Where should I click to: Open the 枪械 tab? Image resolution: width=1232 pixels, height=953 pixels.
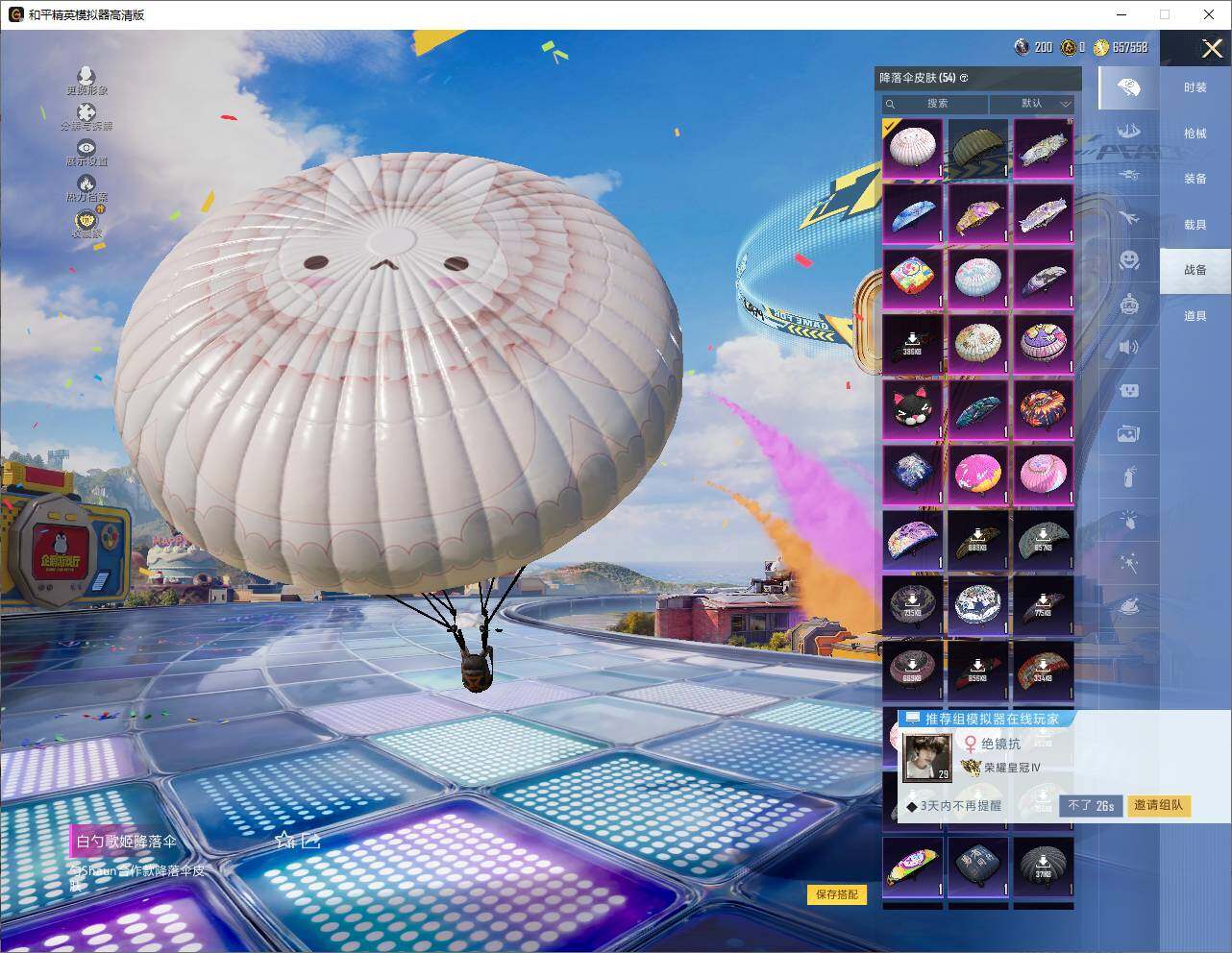[1195, 134]
